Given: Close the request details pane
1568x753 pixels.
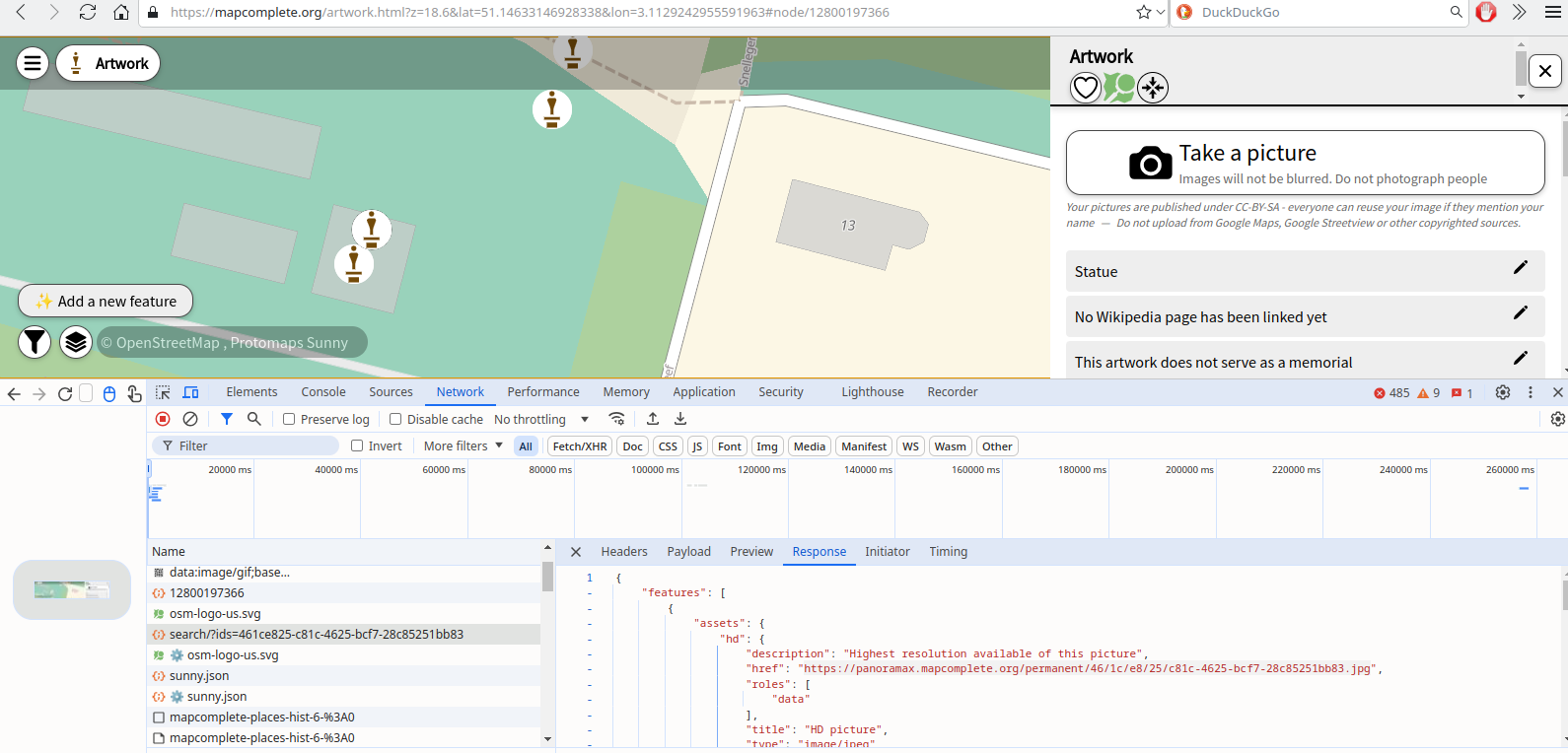Looking at the screenshot, I should coord(576,552).
